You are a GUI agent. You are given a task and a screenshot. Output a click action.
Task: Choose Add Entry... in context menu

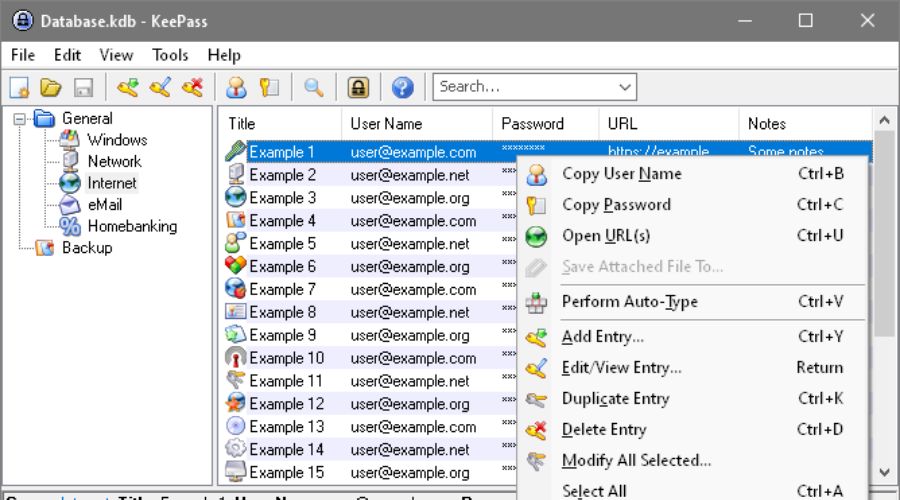693,336
